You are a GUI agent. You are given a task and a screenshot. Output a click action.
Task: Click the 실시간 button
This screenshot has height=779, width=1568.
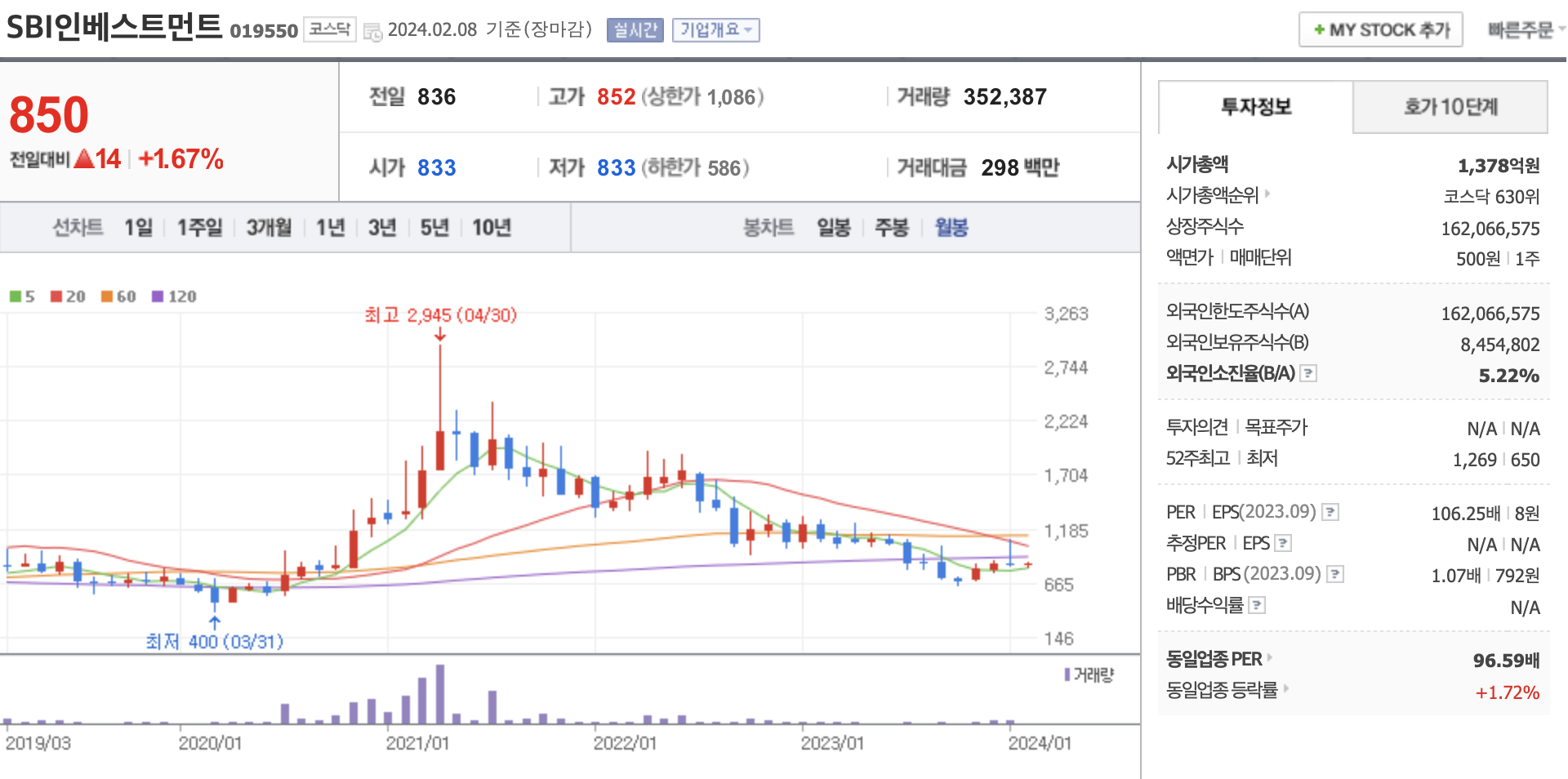pyautogui.click(x=635, y=30)
